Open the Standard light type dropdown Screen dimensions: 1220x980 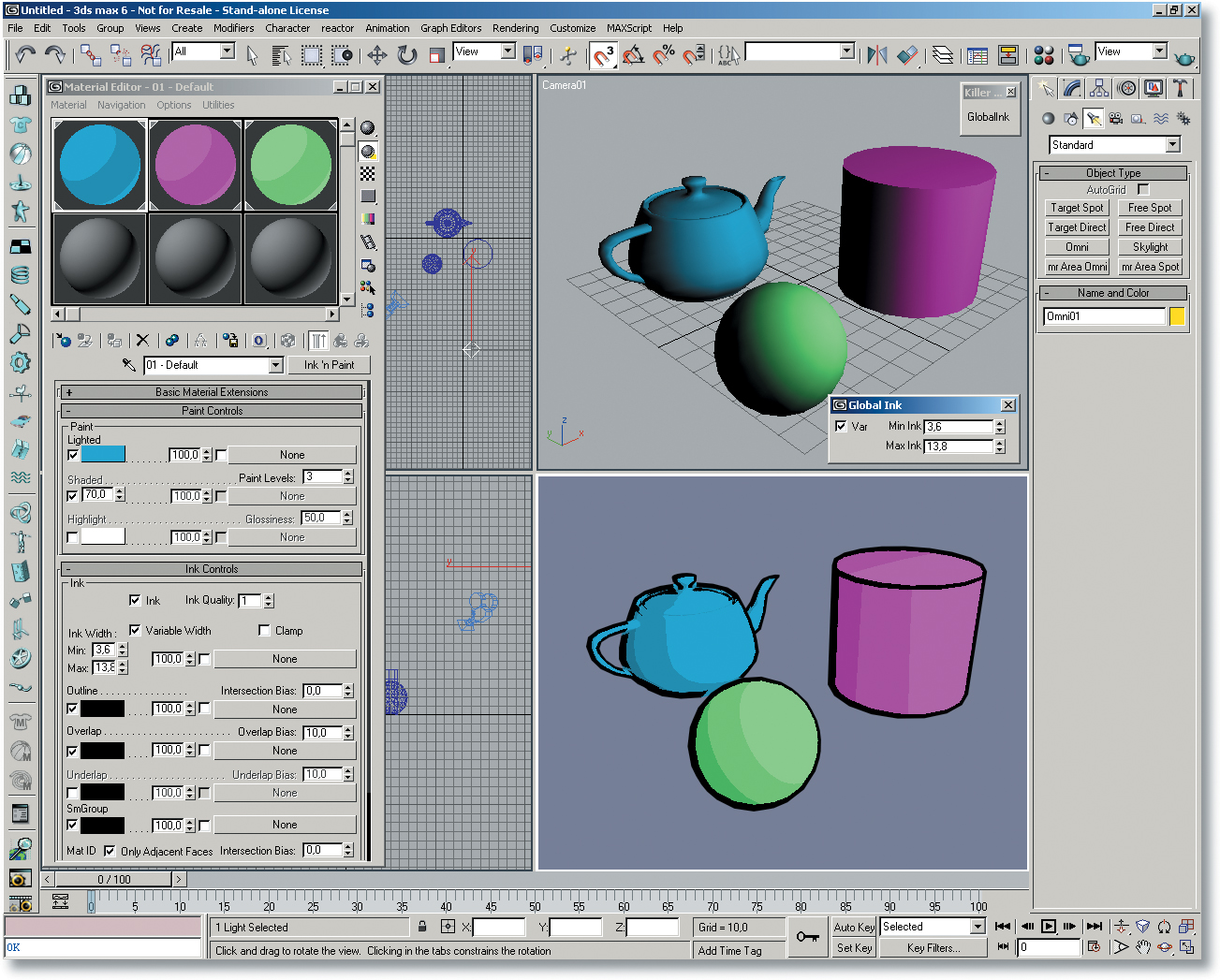(x=1172, y=145)
